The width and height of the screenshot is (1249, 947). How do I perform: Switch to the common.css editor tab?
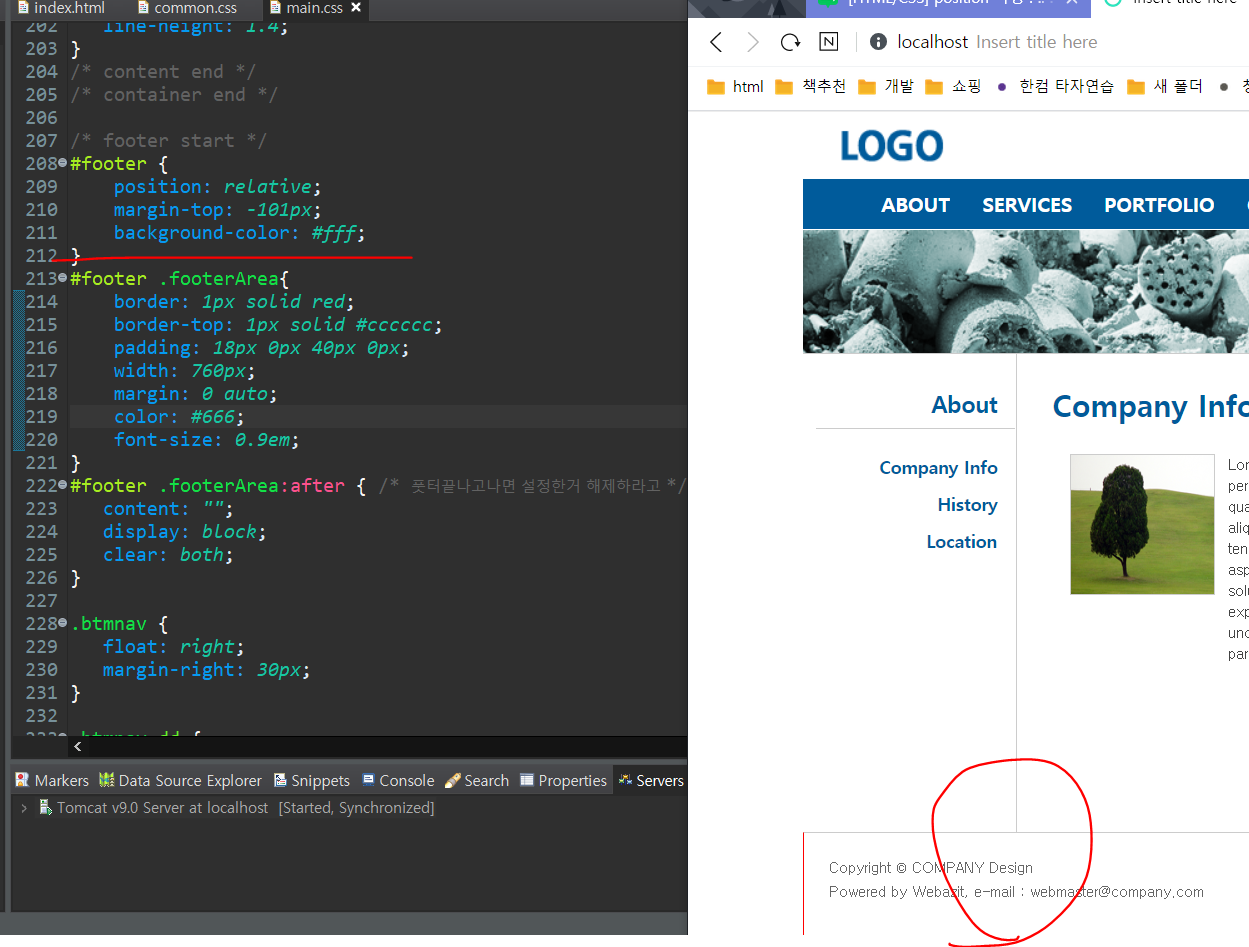coord(188,9)
